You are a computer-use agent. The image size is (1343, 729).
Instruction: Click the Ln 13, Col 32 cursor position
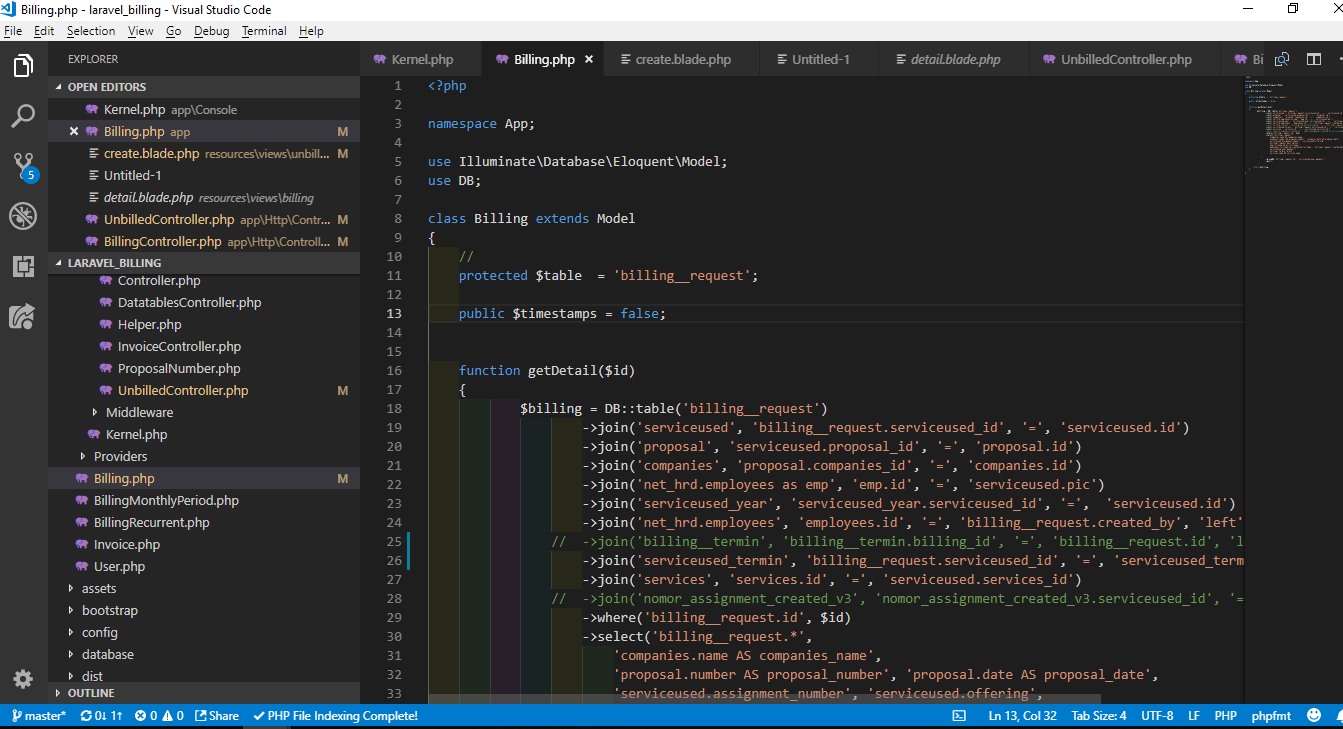tap(1022, 716)
